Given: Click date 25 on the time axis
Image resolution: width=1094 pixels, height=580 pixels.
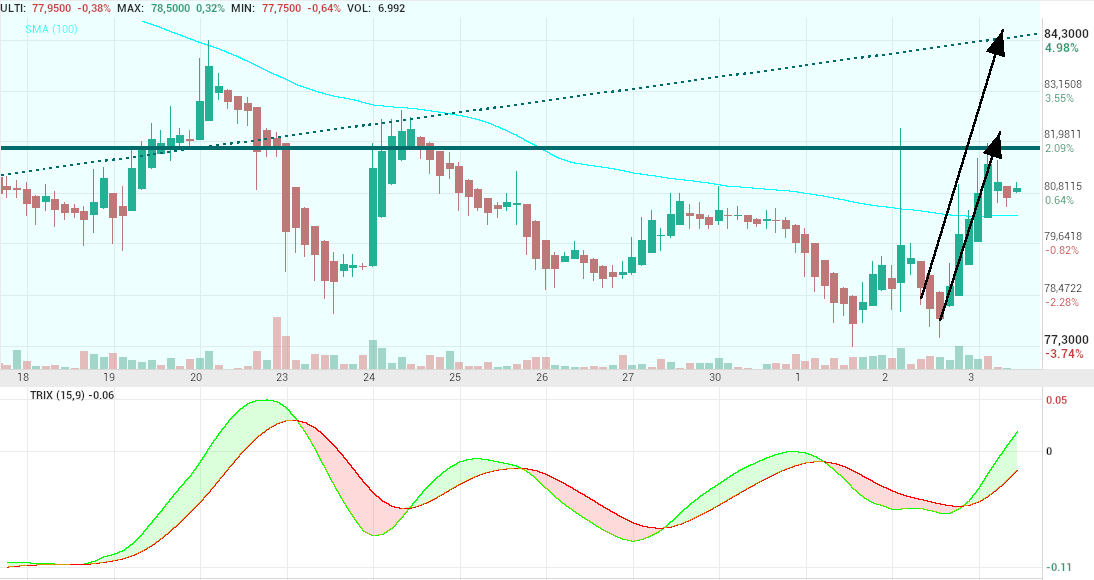Looking at the screenshot, I should (x=455, y=378).
